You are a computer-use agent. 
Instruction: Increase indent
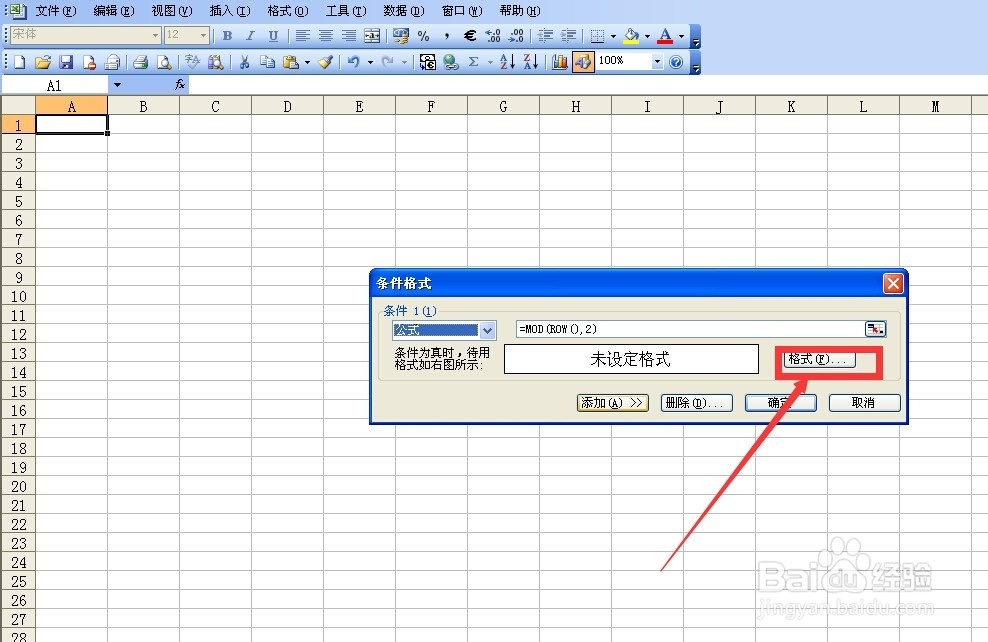[x=568, y=36]
